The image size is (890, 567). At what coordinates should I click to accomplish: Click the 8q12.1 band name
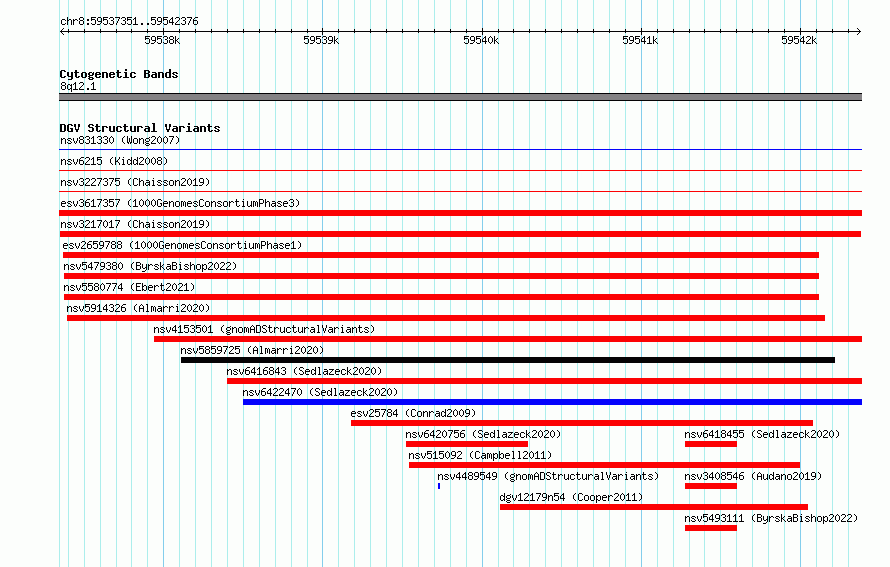[78, 86]
